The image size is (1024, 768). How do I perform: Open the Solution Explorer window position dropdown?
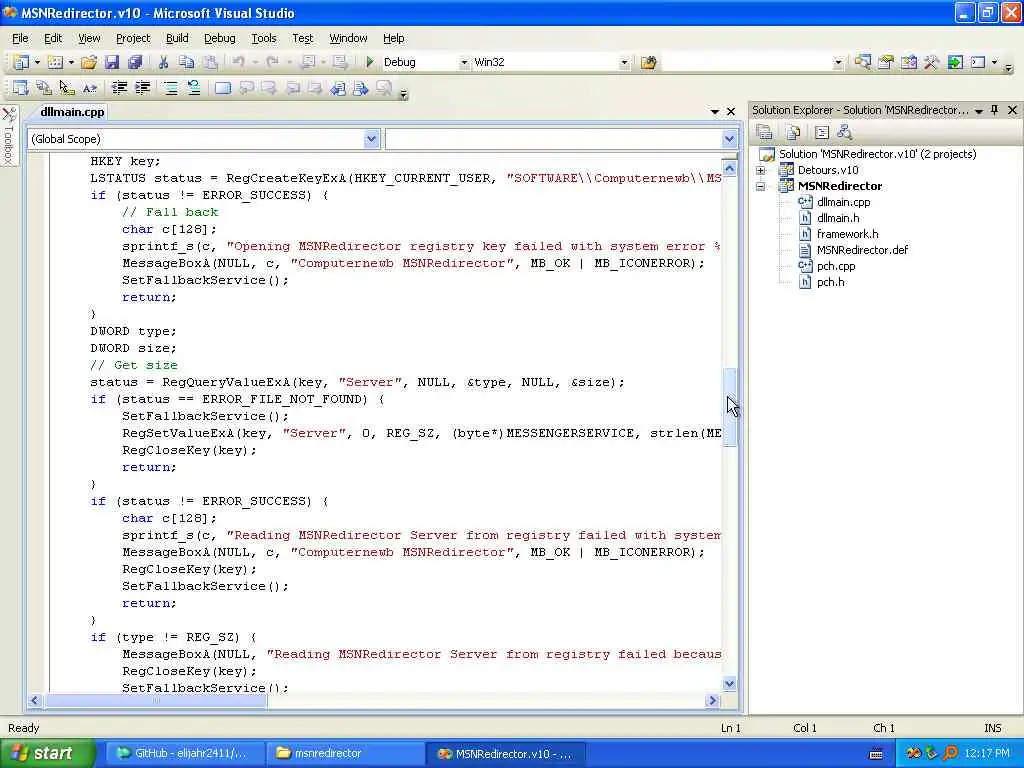click(979, 111)
